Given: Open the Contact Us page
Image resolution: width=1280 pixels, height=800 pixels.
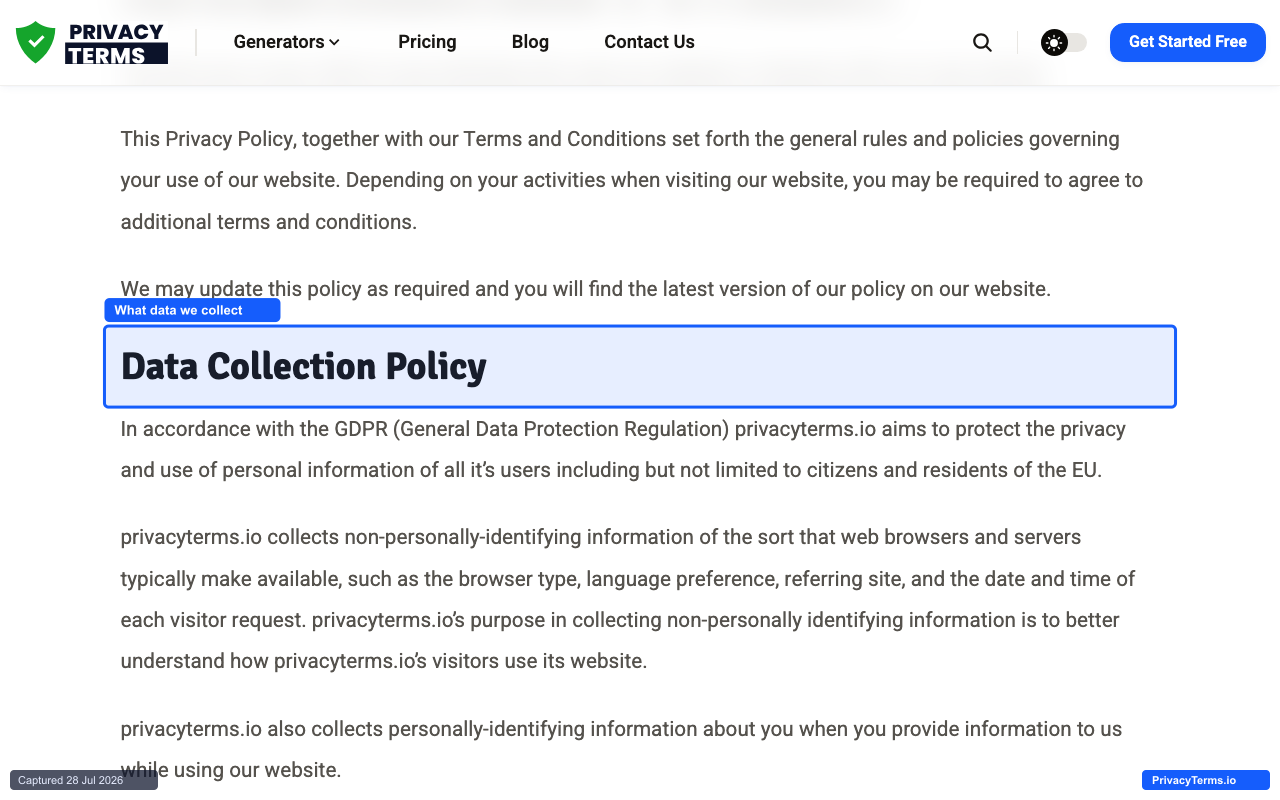Looking at the screenshot, I should click(x=649, y=42).
